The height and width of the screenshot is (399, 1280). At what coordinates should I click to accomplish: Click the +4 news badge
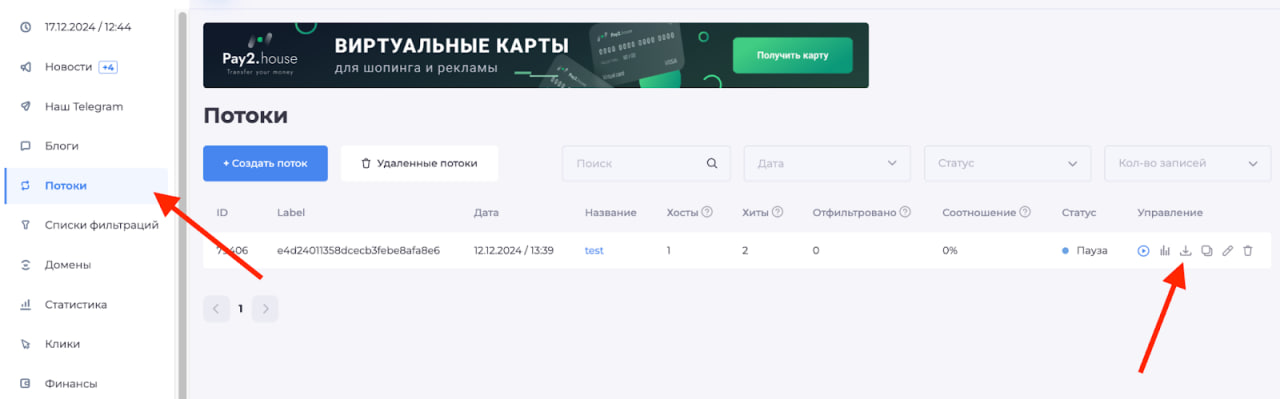click(x=108, y=67)
